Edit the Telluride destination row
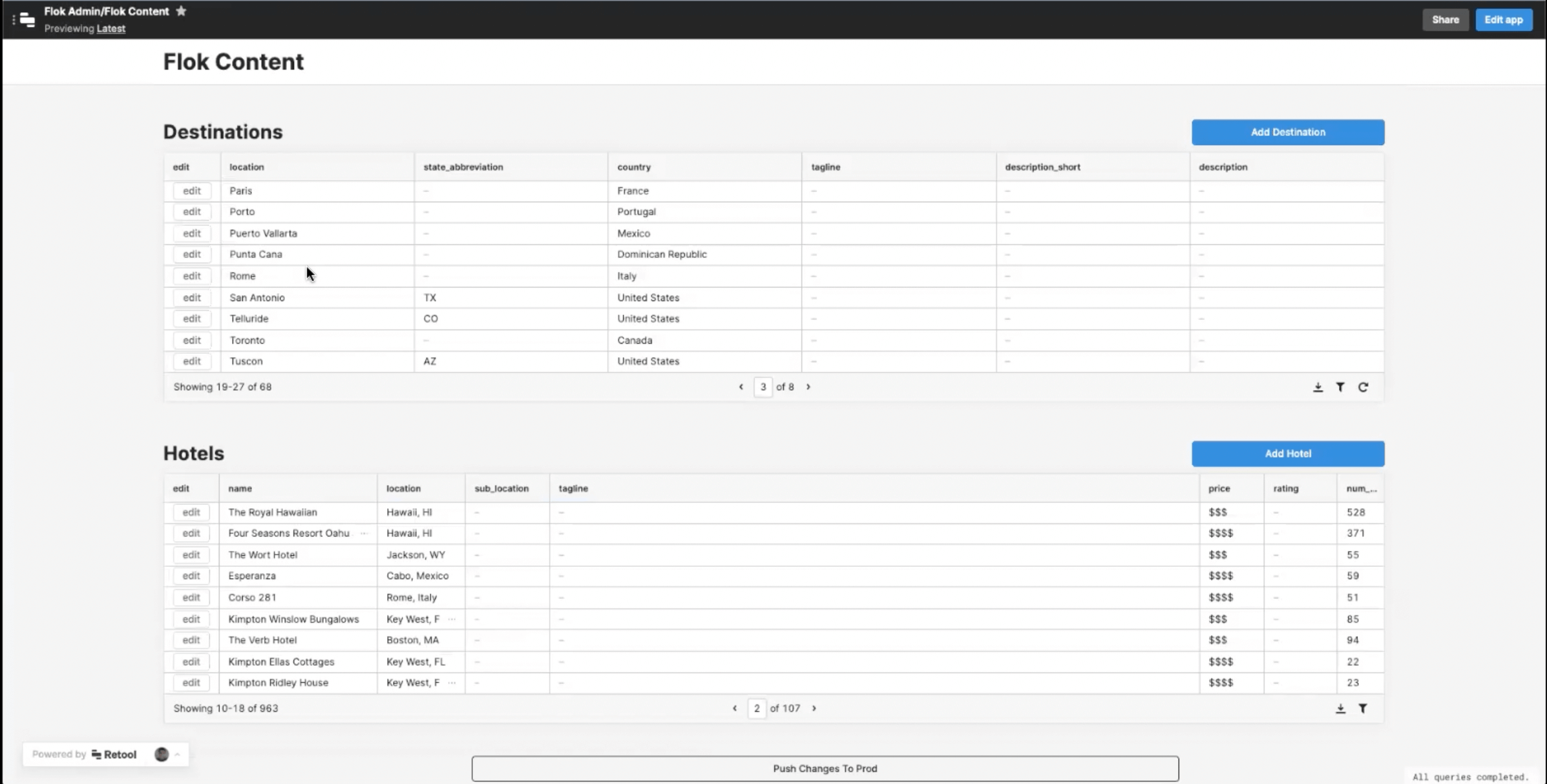Viewport: 1547px width, 784px height. pyautogui.click(x=192, y=318)
